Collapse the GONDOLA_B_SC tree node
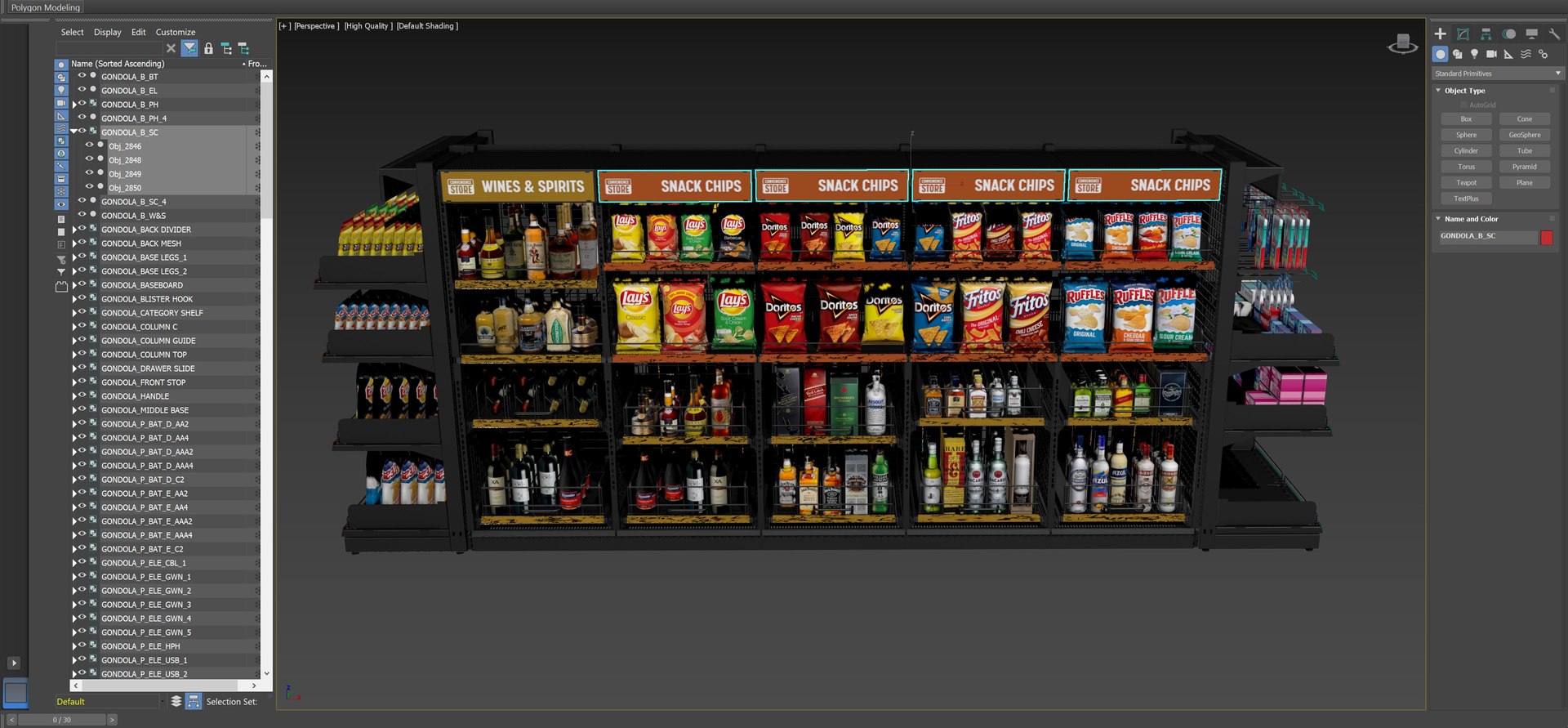The height and width of the screenshot is (728, 1568). [x=74, y=132]
